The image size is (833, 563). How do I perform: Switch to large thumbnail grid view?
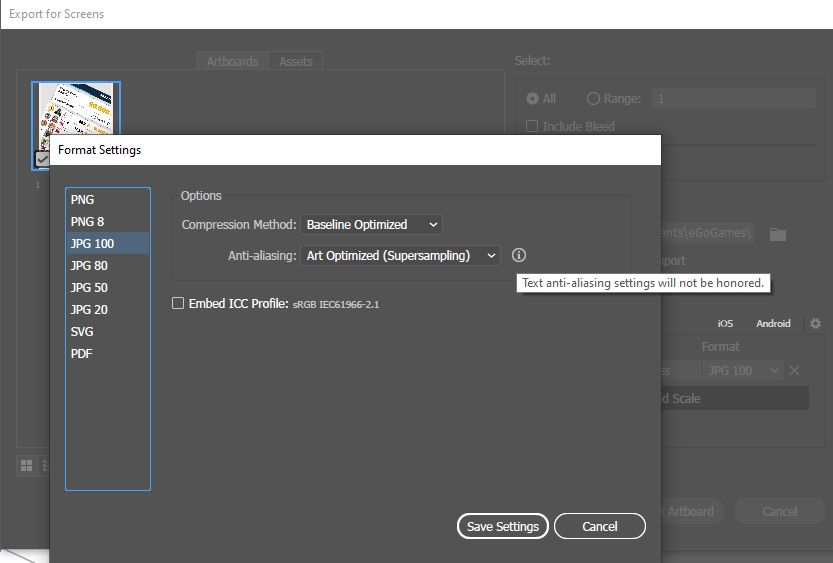pos(26,466)
